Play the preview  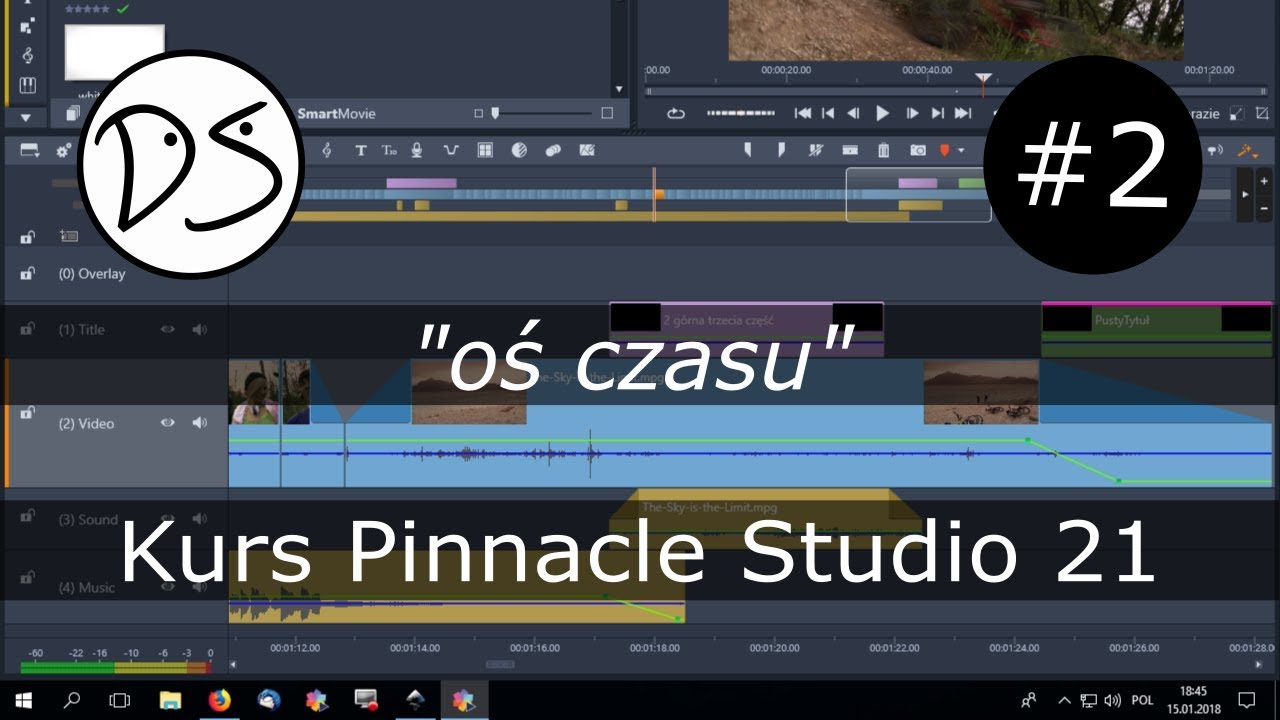click(x=882, y=114)
